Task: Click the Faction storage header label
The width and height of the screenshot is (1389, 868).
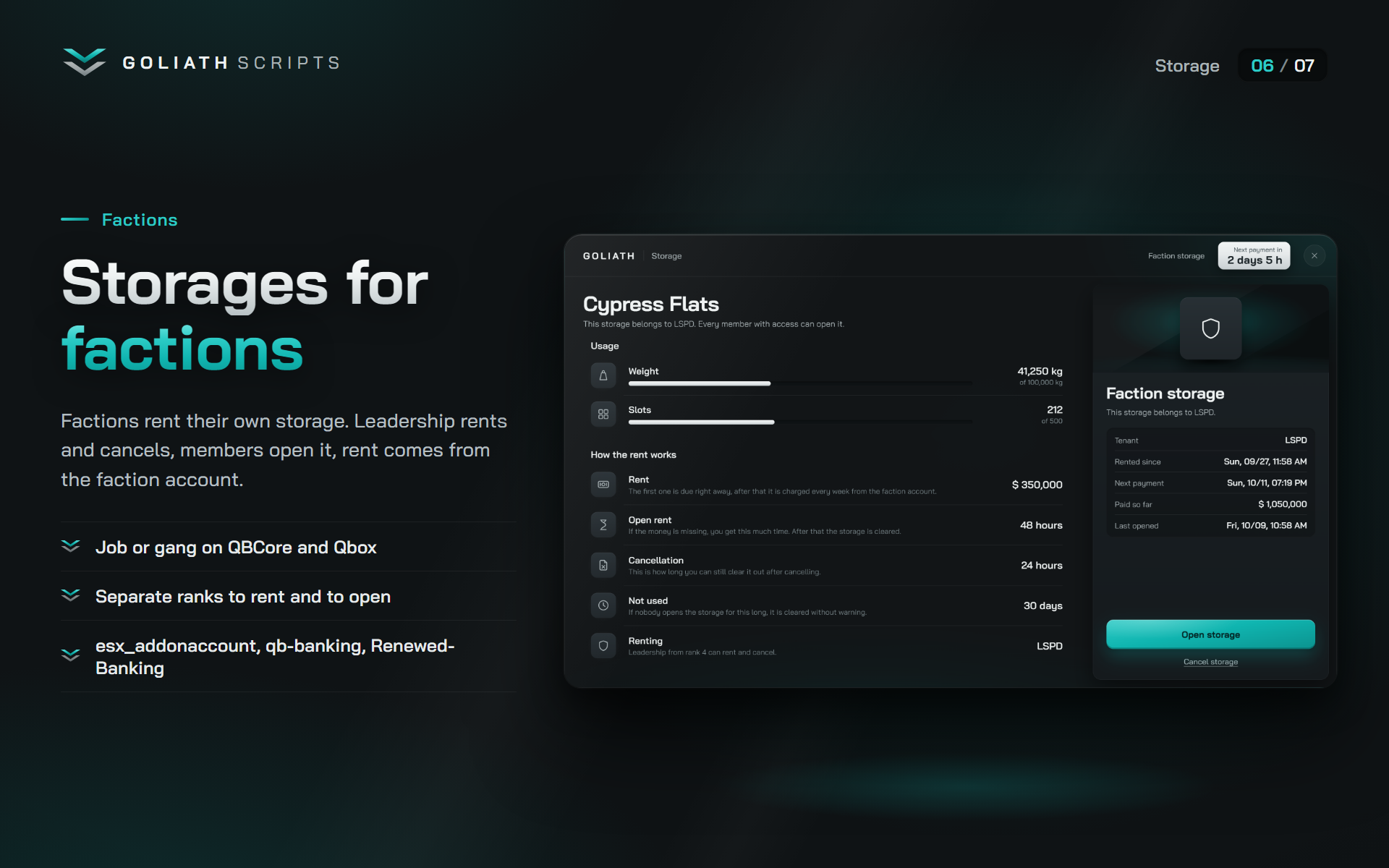Action: pyautogui.click(x=1176, y=256)
